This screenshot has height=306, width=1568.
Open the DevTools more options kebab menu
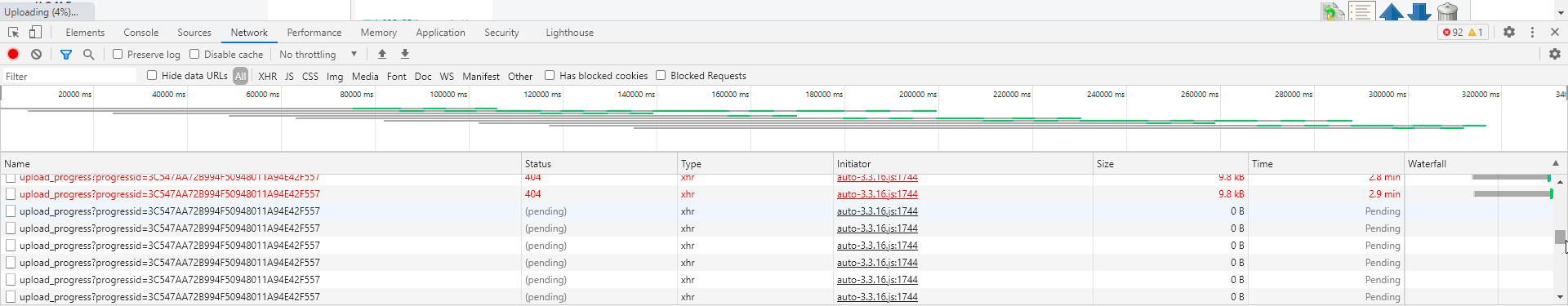[x=1532, y=32]
